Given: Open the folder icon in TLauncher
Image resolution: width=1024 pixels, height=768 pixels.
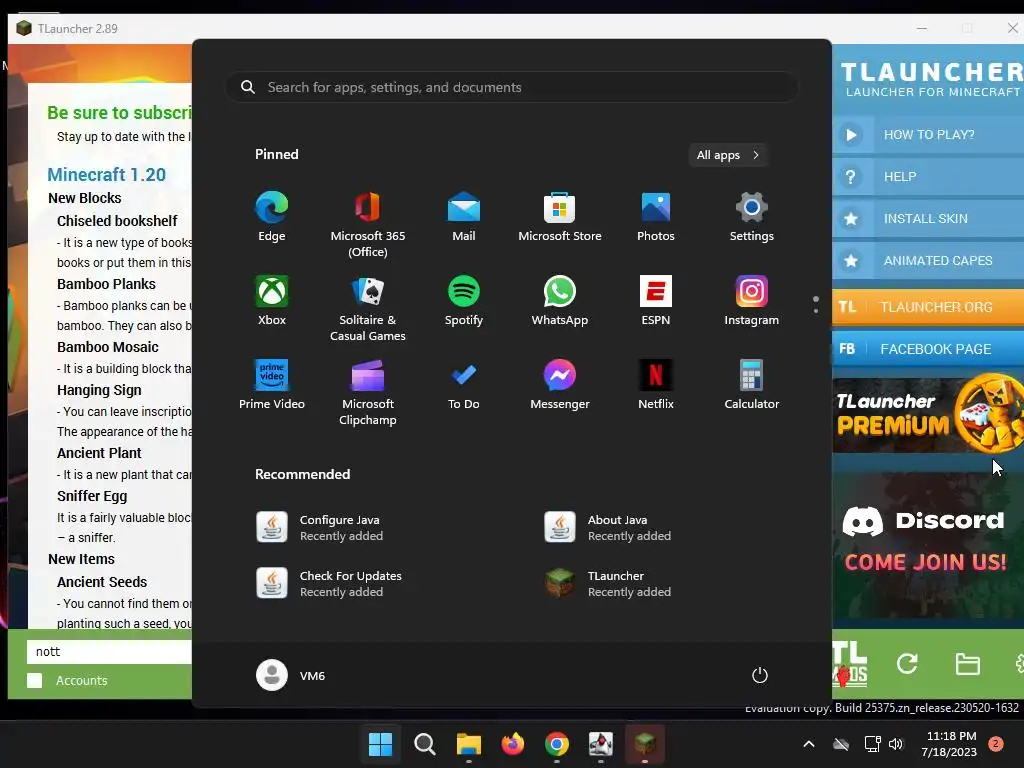Looking at the screenshot, I should [x=967, y=664].
